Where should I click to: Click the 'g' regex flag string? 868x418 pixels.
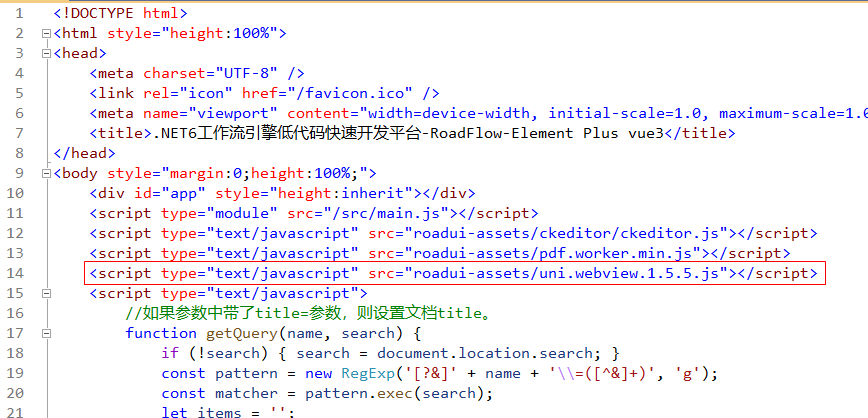686,374
